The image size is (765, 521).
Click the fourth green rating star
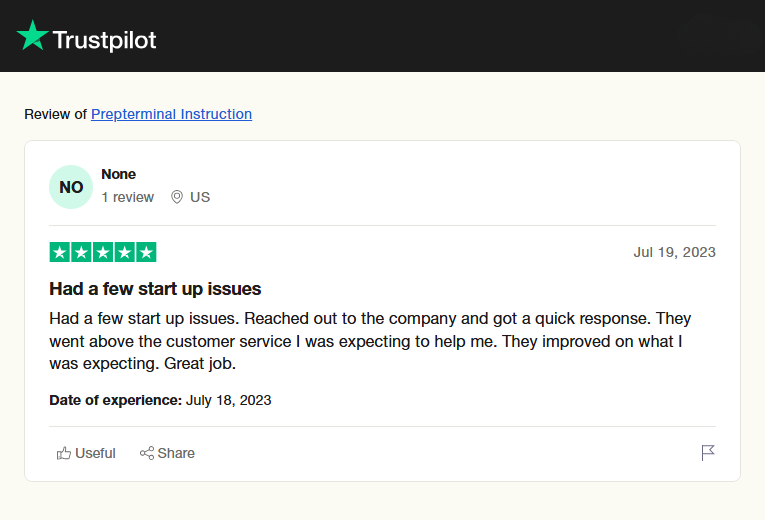(x=124, y=252)
